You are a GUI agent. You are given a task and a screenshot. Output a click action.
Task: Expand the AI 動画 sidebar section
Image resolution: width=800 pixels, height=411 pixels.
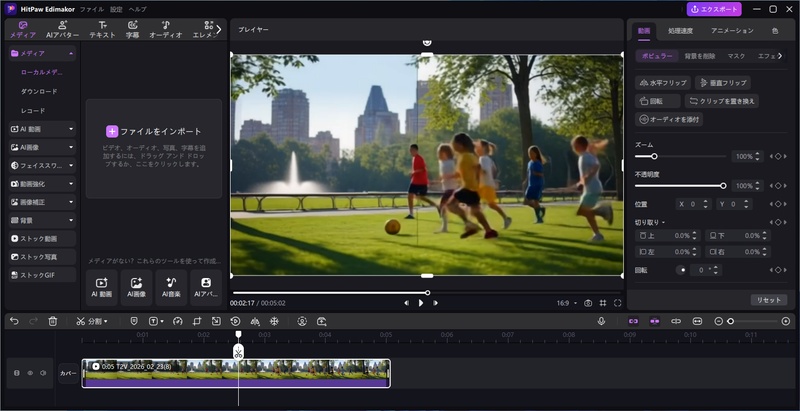[x=71, y=129]
